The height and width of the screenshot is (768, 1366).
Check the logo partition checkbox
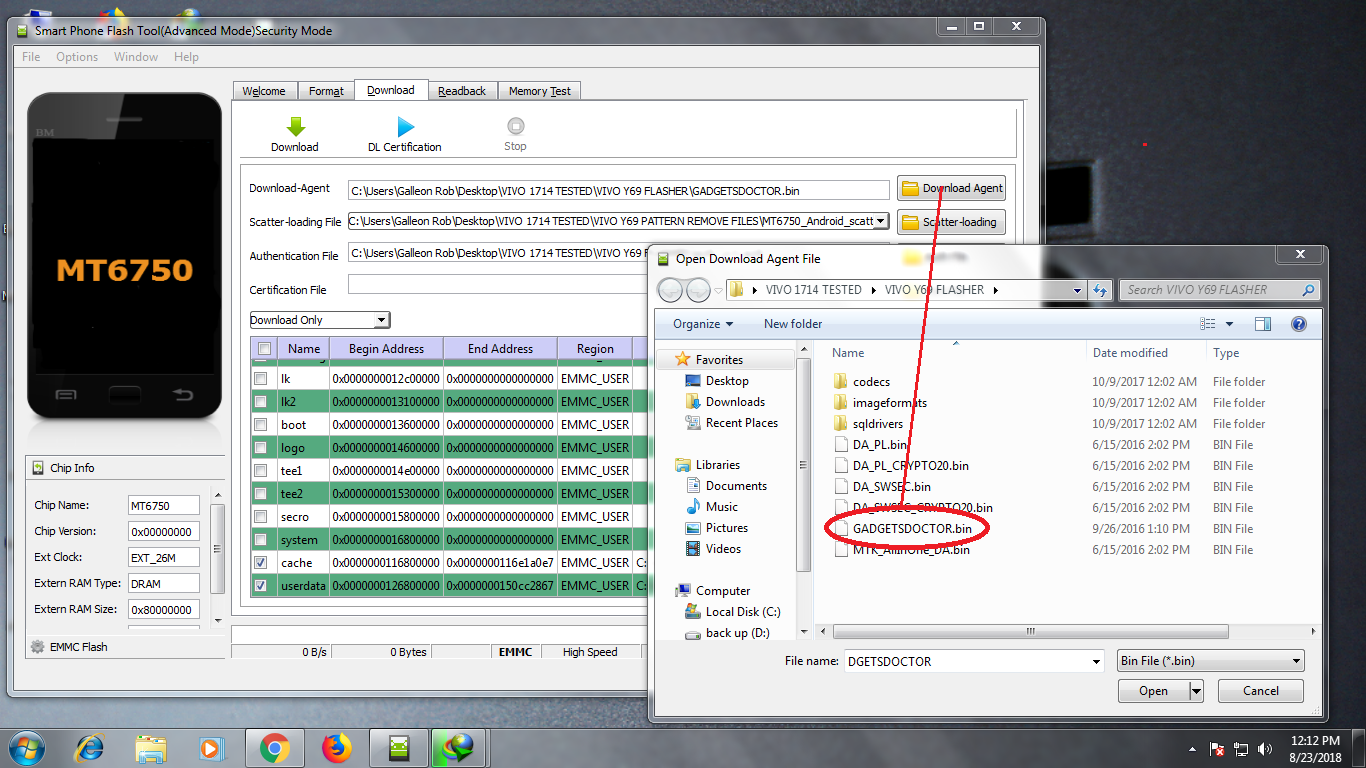tap(261, 448)
